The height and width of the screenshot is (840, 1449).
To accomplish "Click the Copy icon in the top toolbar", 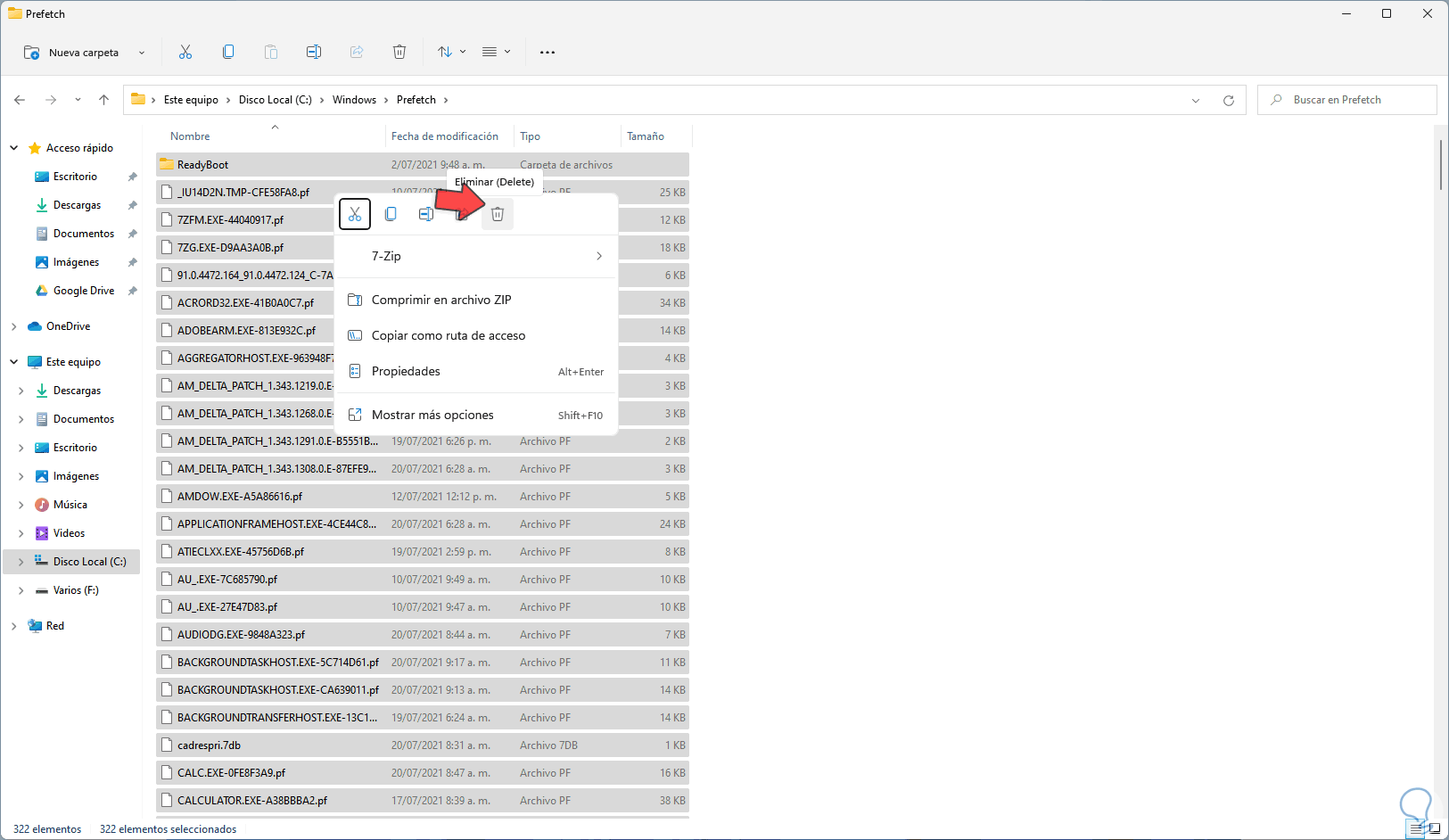I will coord(228,52).
